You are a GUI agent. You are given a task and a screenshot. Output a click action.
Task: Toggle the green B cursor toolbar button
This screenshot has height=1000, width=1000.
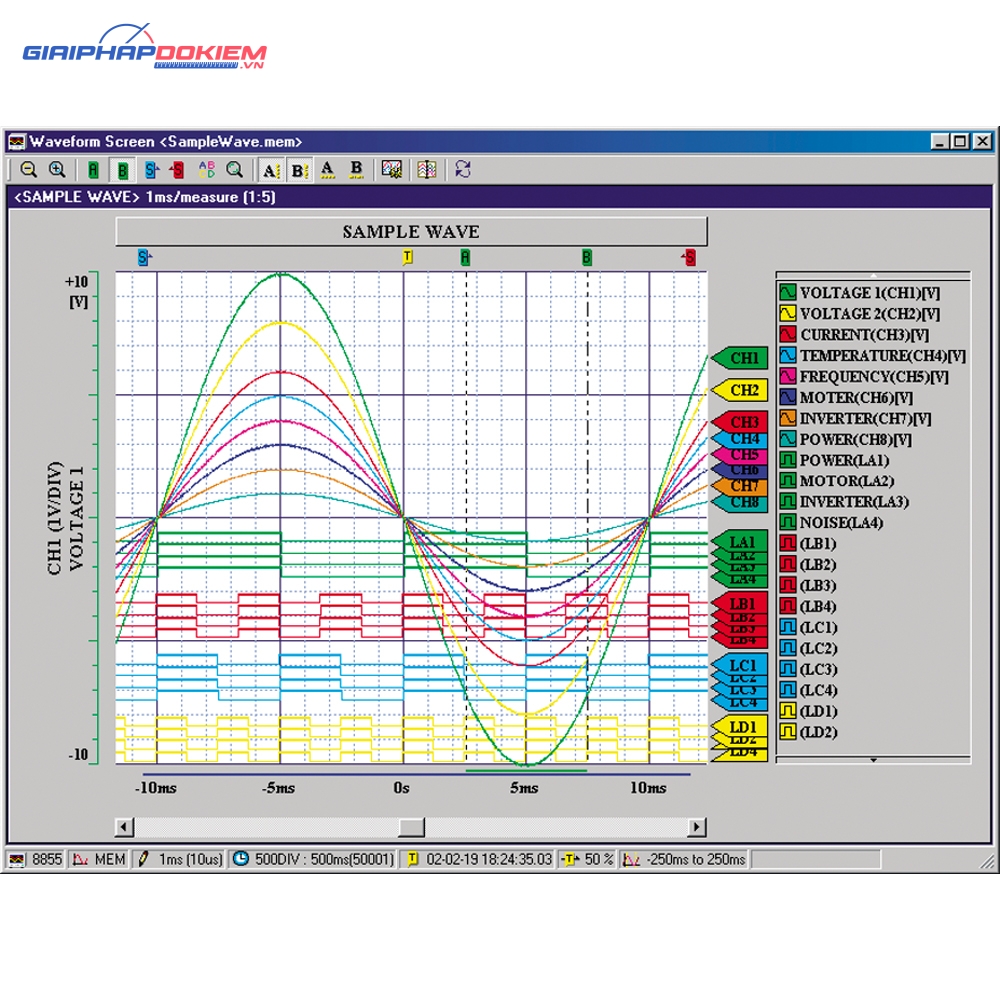click(x=122, y=170)
